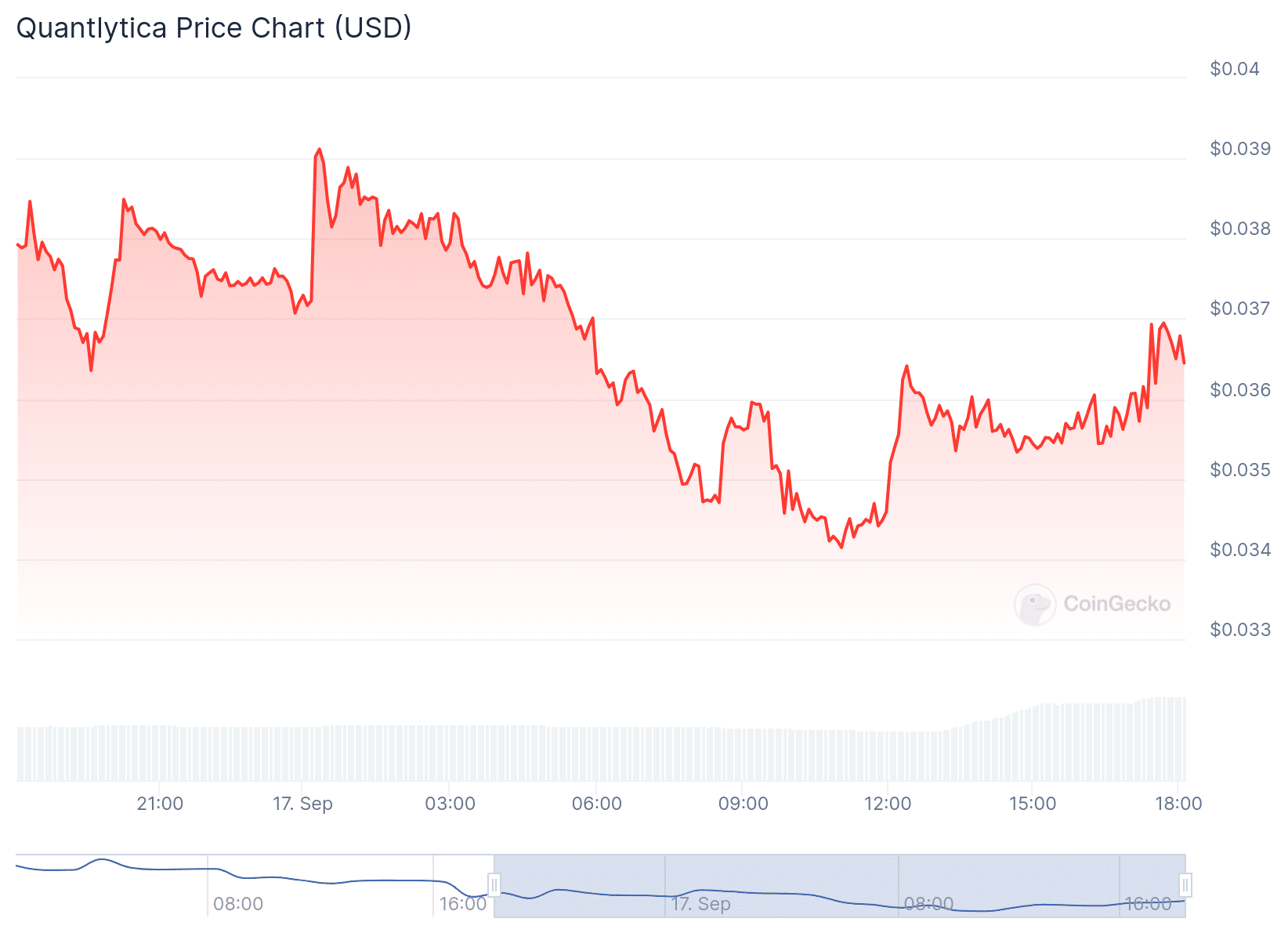Click the 17. Sep x-axis date label
Screen dimensions: 1288x940
coord(302,804)
